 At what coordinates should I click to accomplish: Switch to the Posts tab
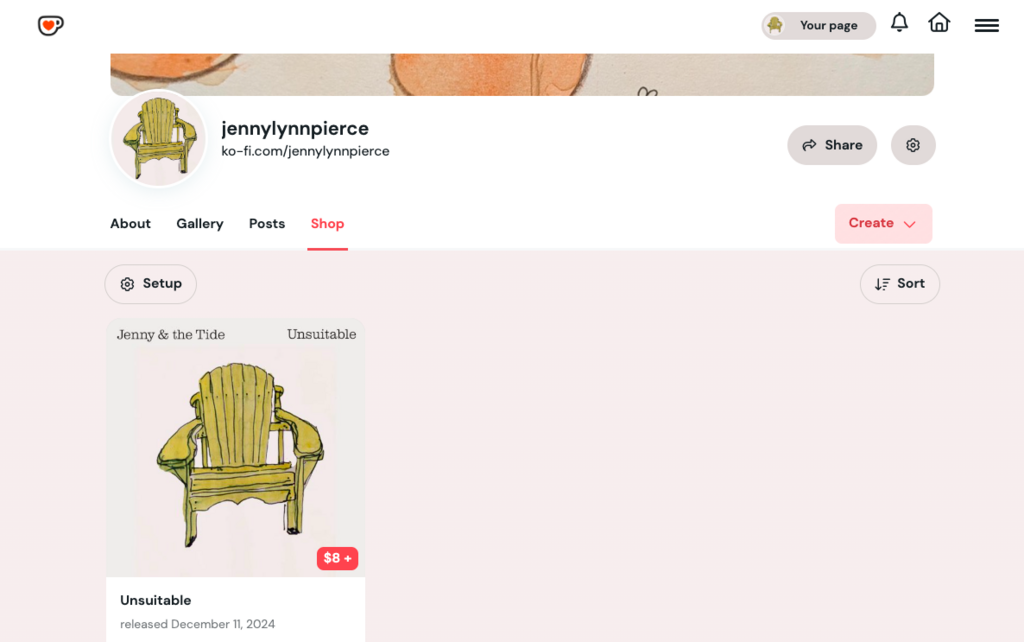click(266, 223)
